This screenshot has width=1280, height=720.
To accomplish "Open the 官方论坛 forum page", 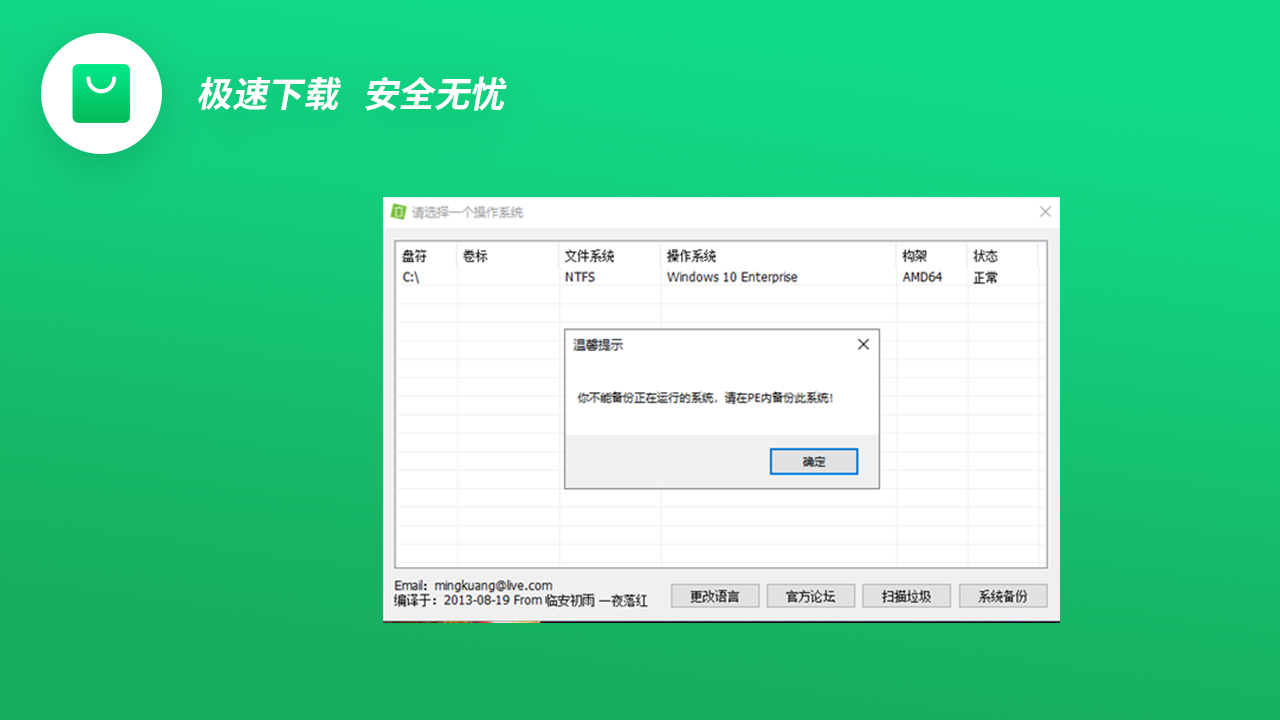I will point(810,595).
